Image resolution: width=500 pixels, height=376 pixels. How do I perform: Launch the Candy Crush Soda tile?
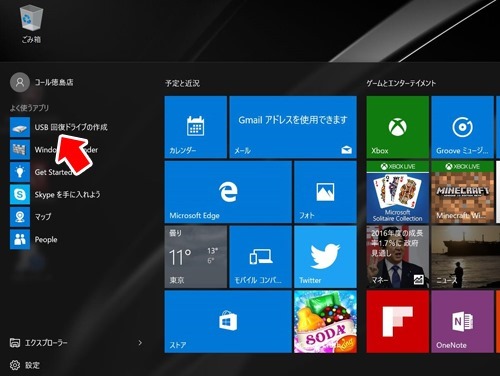click(325, 322)
